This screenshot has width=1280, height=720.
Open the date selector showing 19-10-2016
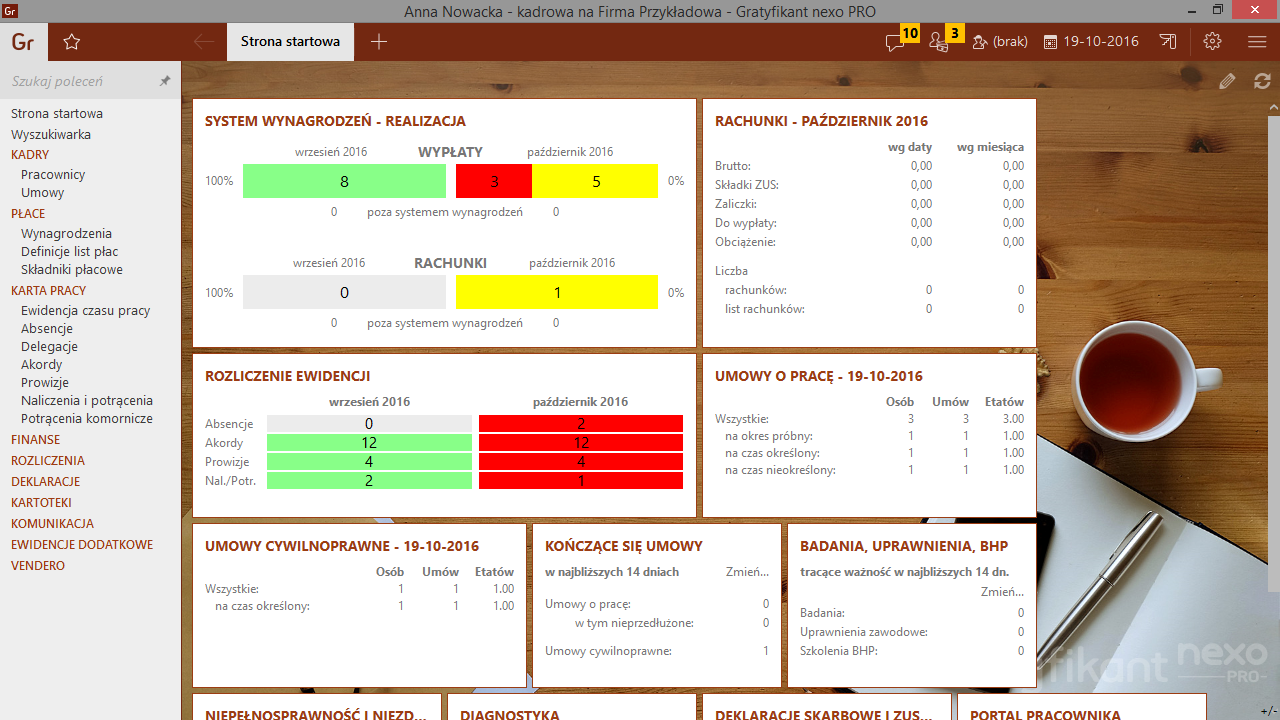[1091, 42]
